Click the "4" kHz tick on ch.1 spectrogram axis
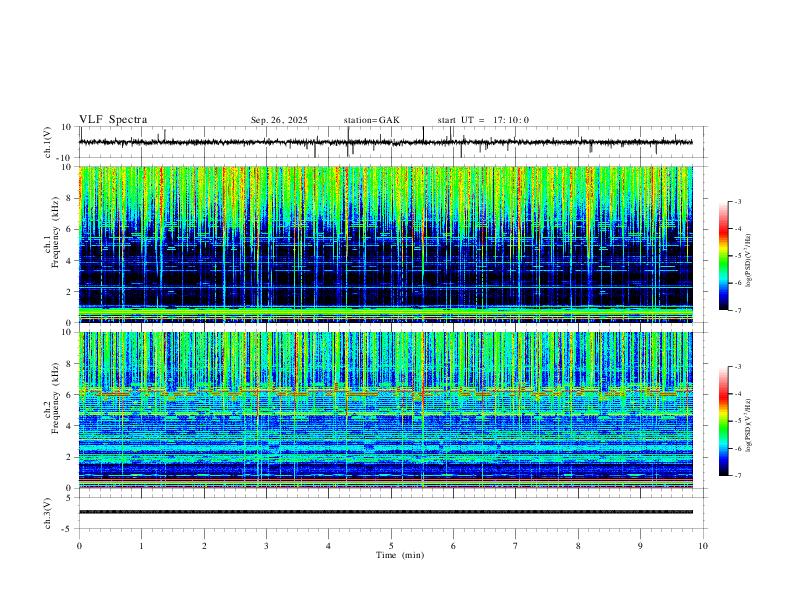Screen dimensions: 792x612 [70, 261]
